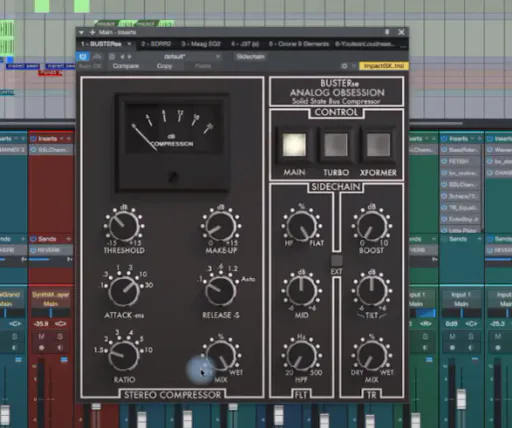Click the yellow ImpactGX control link button
Image resolution: width=512 pixels, height=428 pixels.
(384, 66)
